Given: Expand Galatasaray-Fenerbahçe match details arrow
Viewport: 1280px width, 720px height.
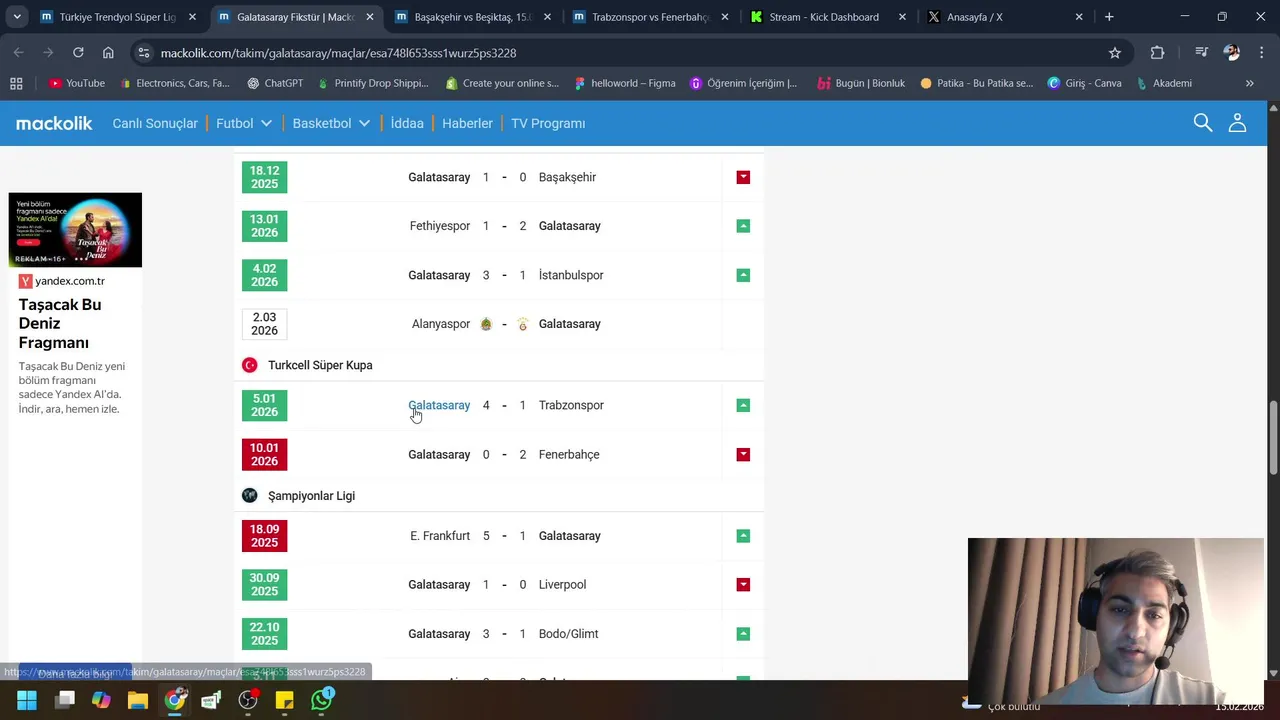Looking at the screenshot, I should 743,454.
